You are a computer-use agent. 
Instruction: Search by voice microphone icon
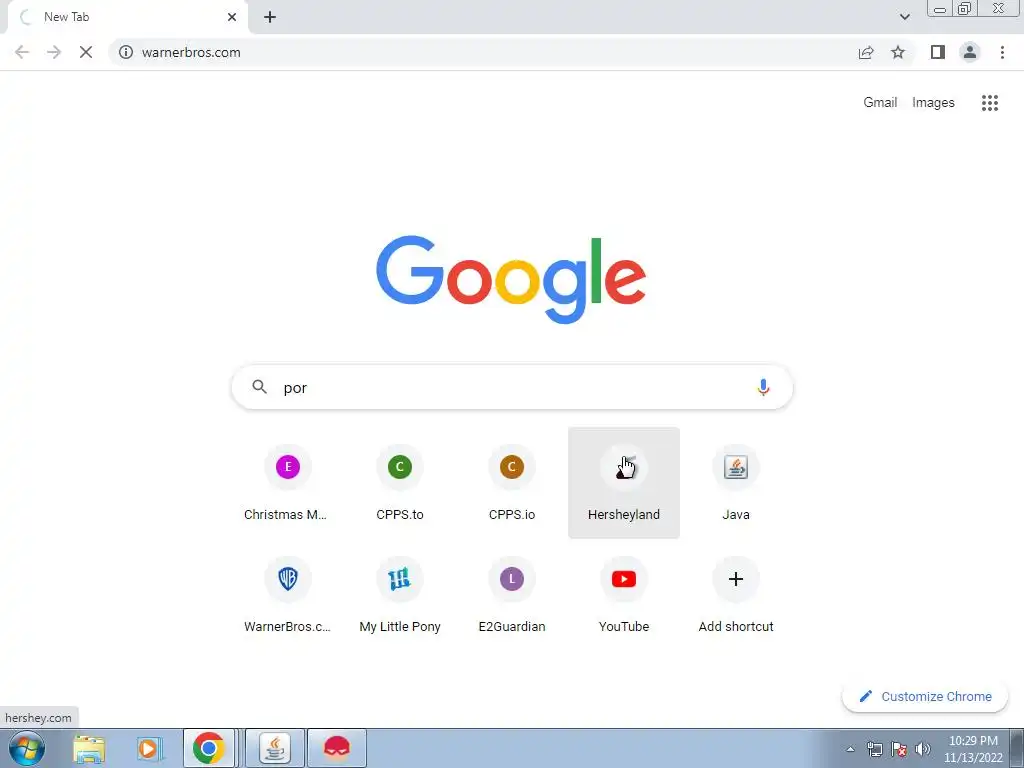pos(763,387)
